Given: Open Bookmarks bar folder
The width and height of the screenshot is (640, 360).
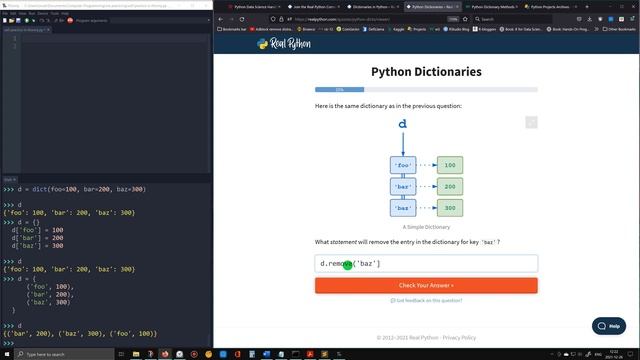Looking at the screenshot, I should (232, 29).
